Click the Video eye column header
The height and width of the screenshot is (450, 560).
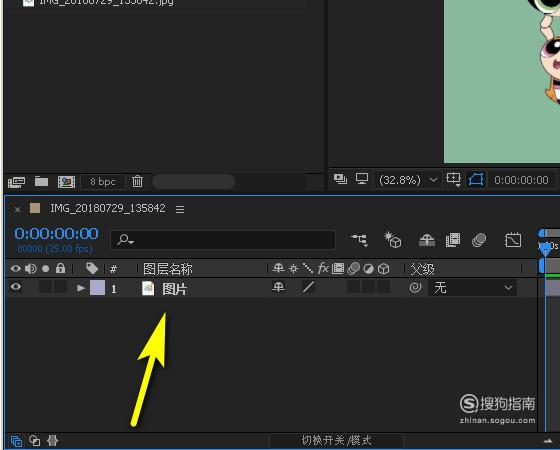pos(16,268)
